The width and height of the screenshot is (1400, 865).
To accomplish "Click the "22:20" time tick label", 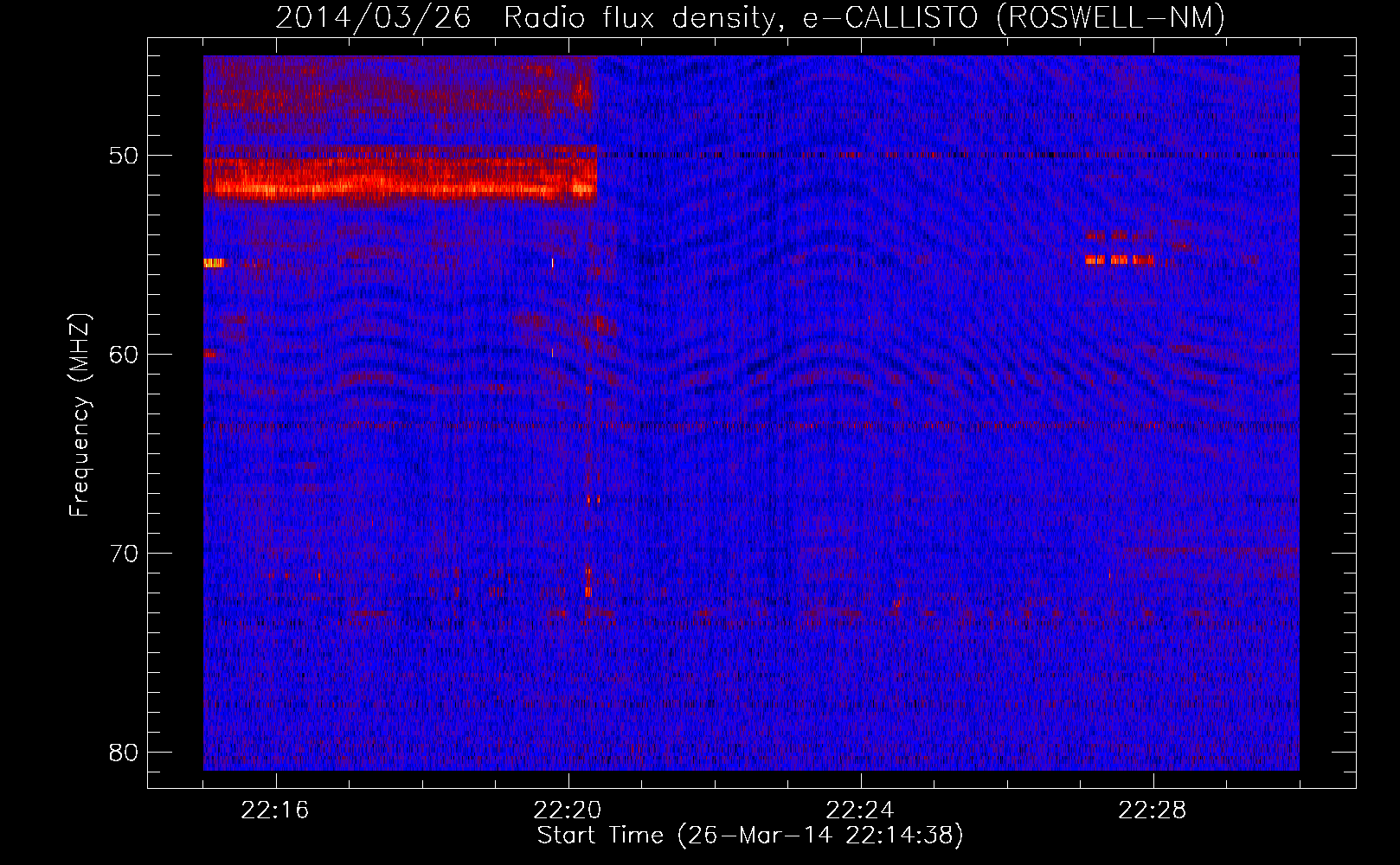I will coord(568,811).
